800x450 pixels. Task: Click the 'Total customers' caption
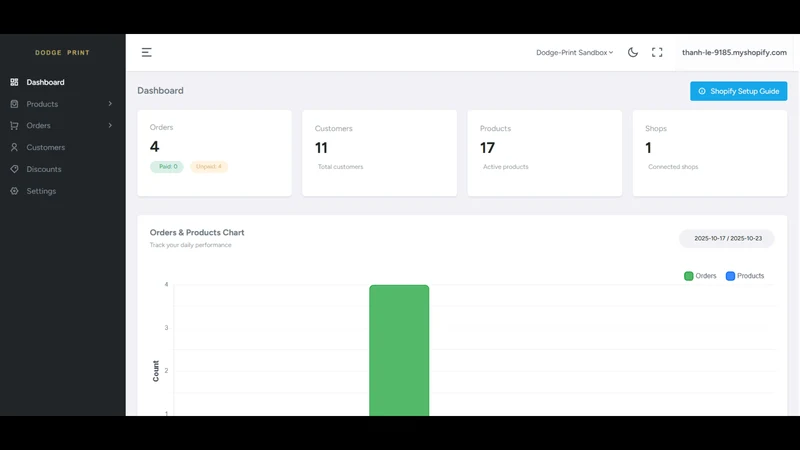click(x=340, y=167)
